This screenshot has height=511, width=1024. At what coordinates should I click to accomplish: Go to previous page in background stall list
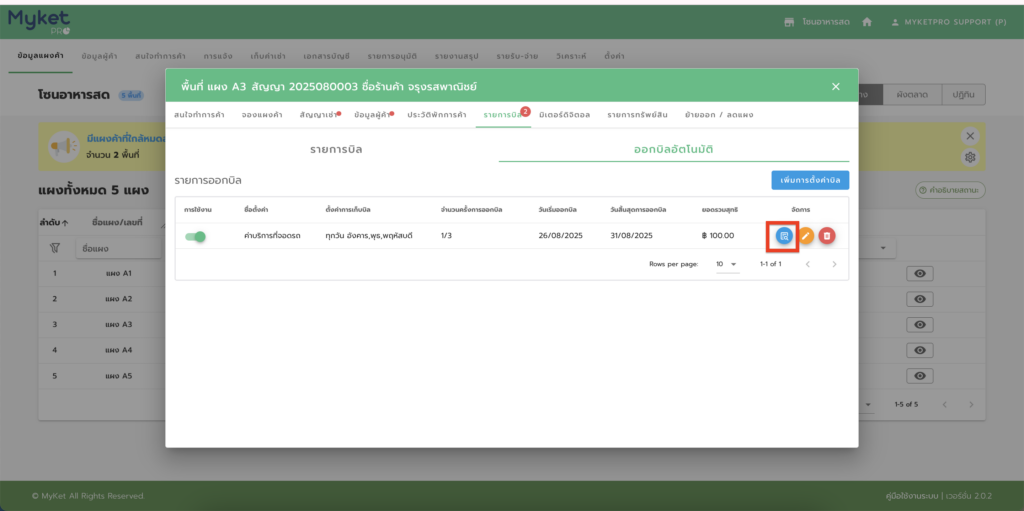[x=944, y=404]
